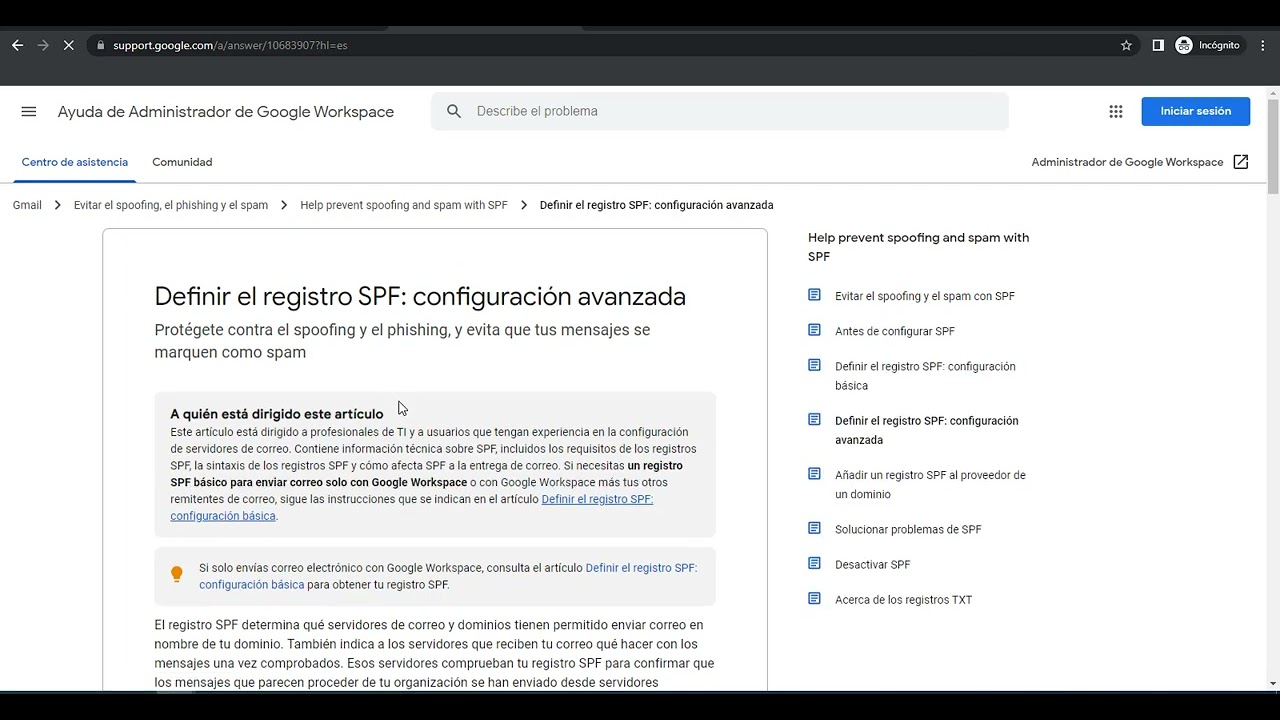Click the browser forward arrow
Viewport: 1280px width, 720px height.
(x=43, y=45)
